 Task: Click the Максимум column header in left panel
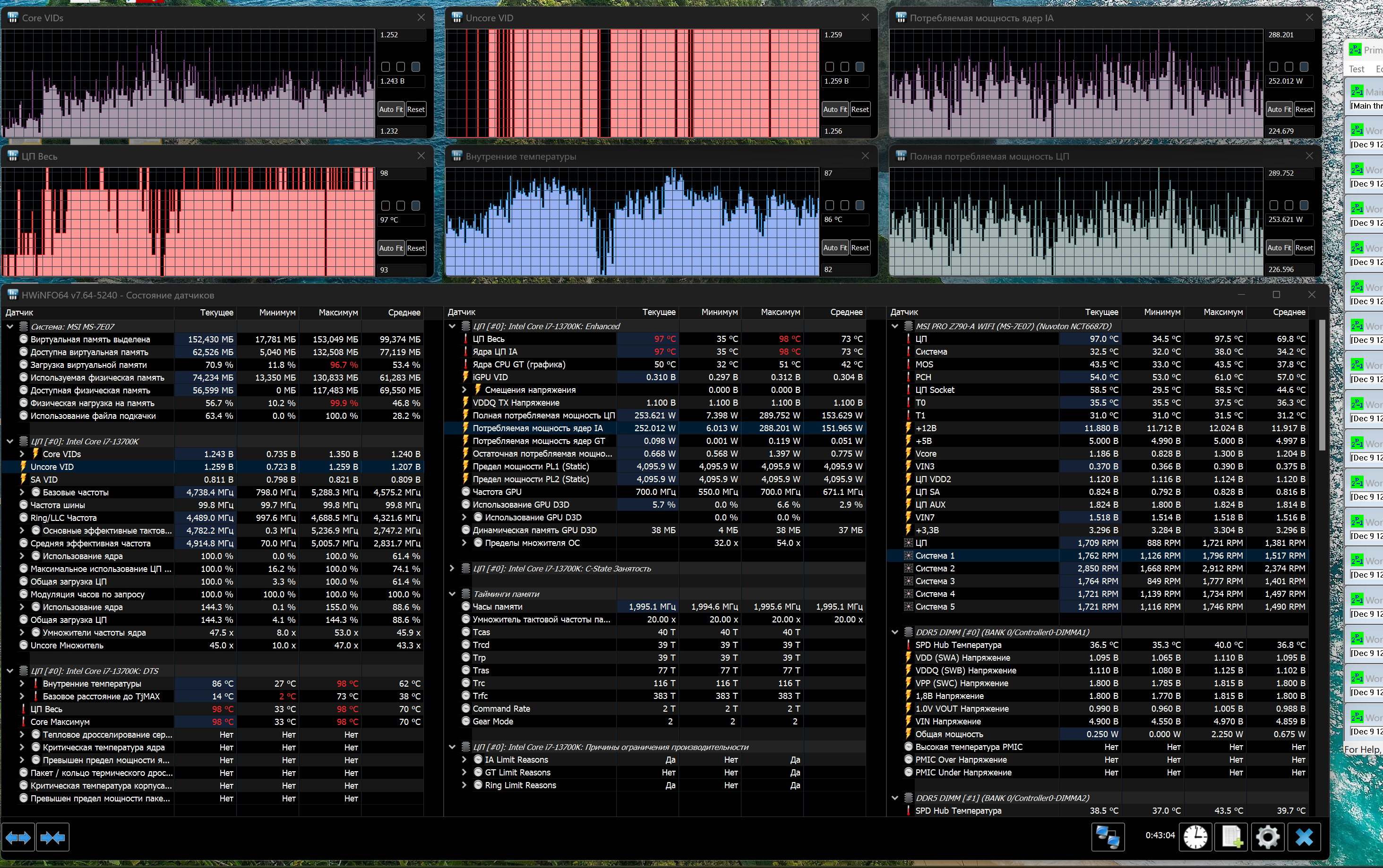click(x=338, y=312)
